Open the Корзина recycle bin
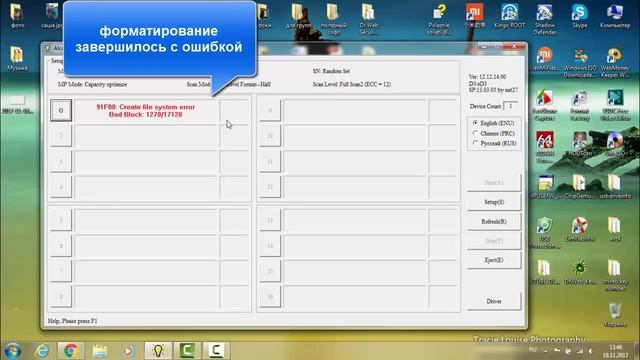640x360 pixels. [615, 314]
